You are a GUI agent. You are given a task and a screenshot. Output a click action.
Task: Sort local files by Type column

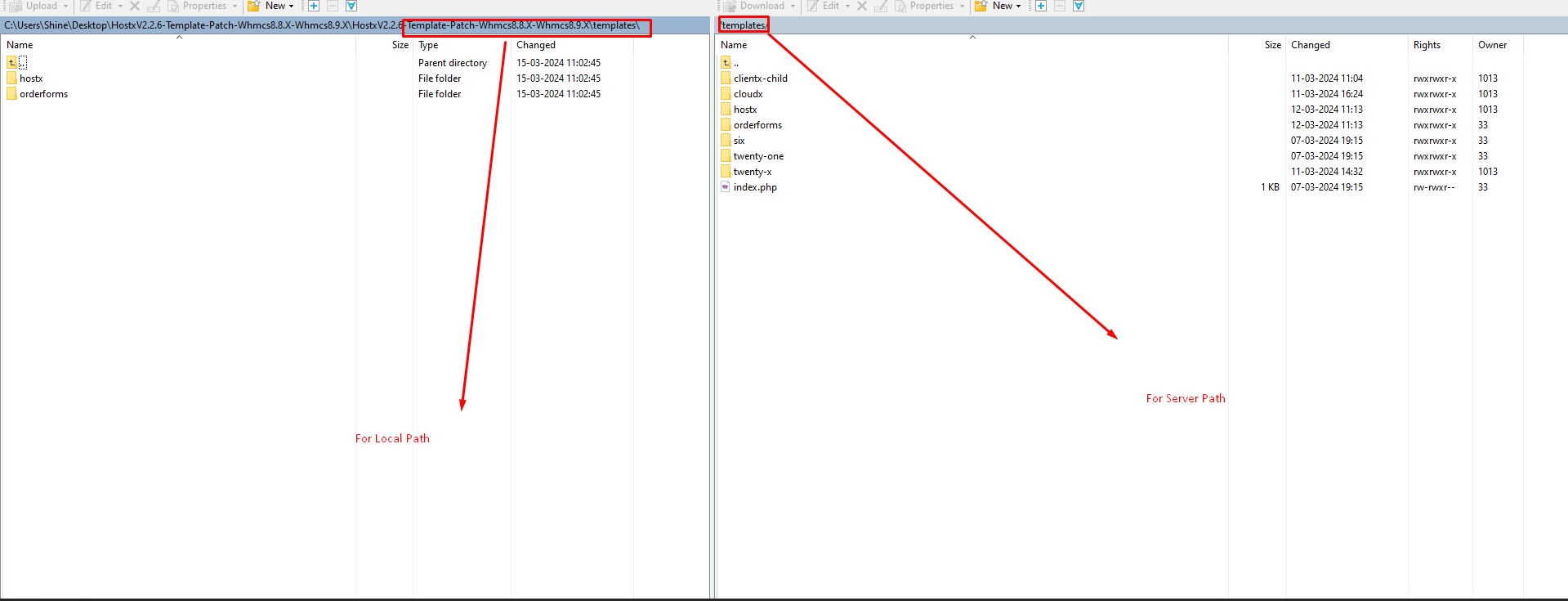click(428, 45)
